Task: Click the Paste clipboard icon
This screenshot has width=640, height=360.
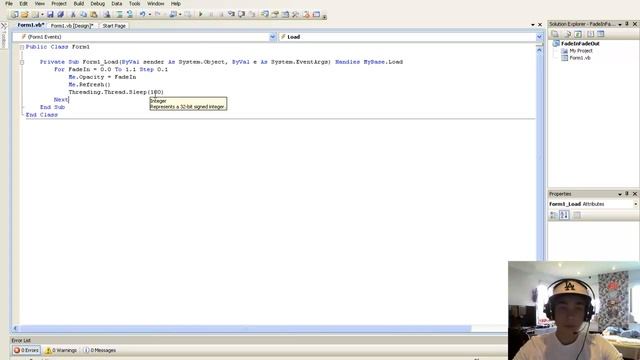Action: (x=93, y=15)
